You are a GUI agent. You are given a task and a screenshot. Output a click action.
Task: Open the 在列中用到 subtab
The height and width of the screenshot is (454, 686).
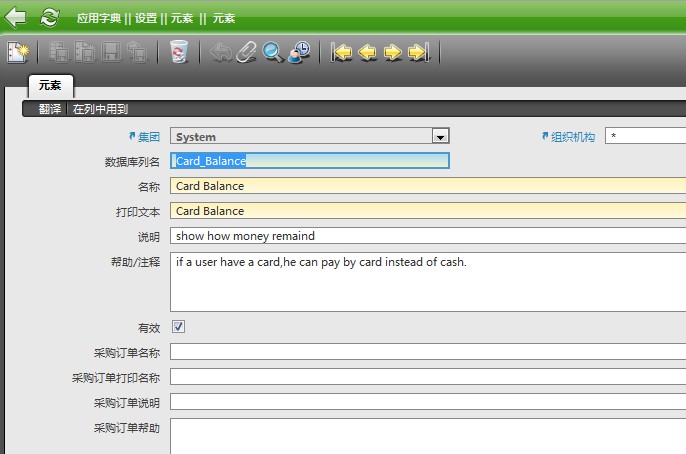[100, 109]
